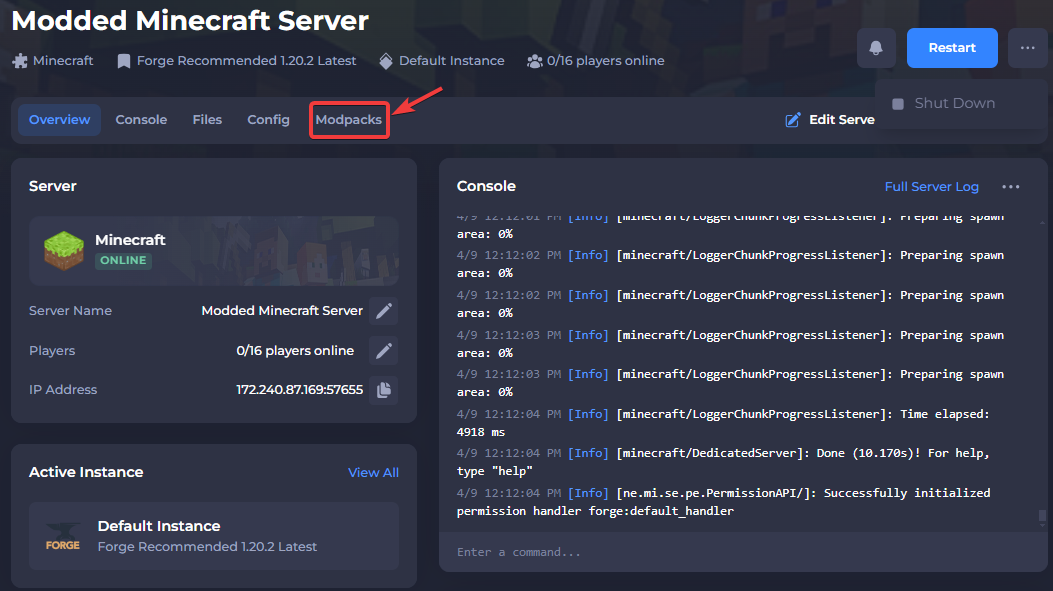
Task: Open the Full Server Log
Action: click(x=931, y=186)
